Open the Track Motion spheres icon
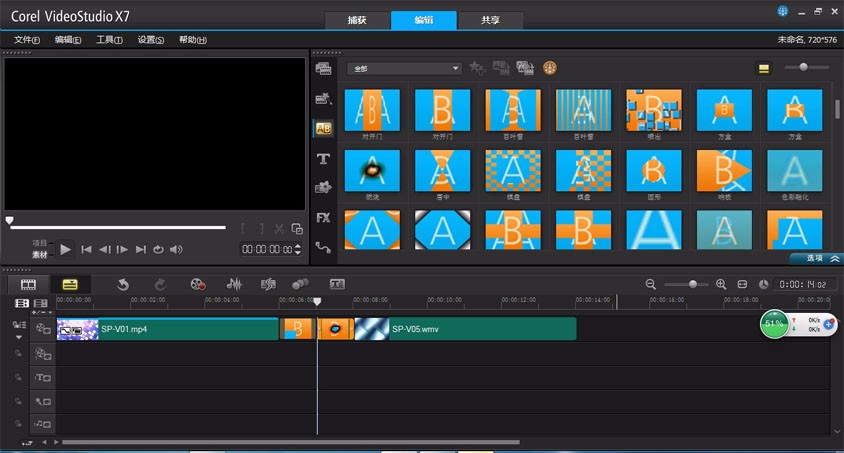Image resolution: width=844 pixels, height=453 pixels. point(300,284)
